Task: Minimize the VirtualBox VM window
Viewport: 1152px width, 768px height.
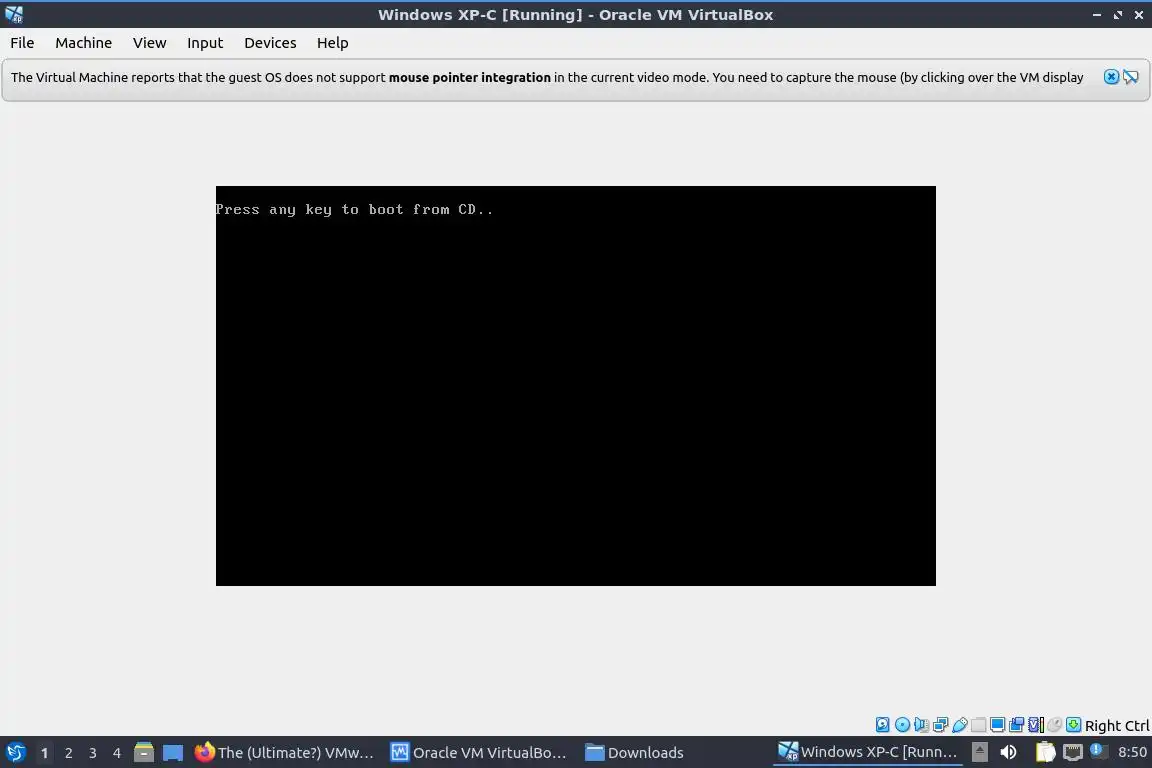Action: (x=1096, y=15)
